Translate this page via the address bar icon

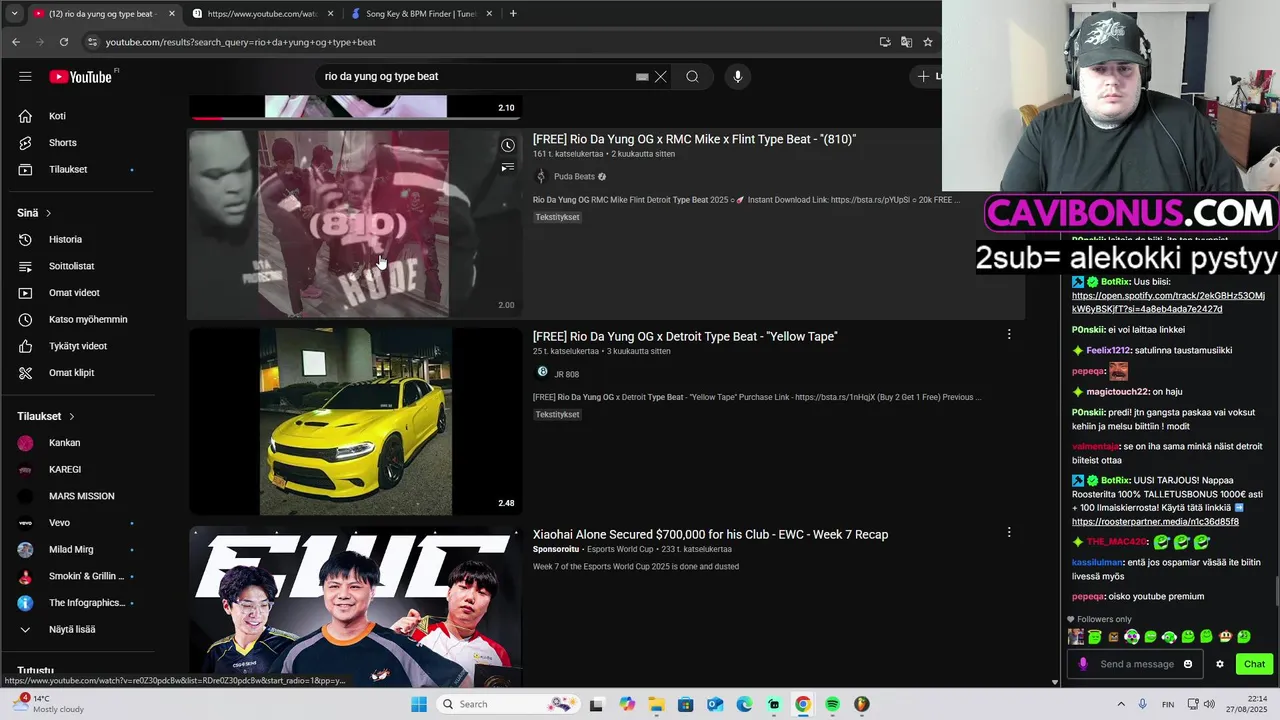[906, 42]
